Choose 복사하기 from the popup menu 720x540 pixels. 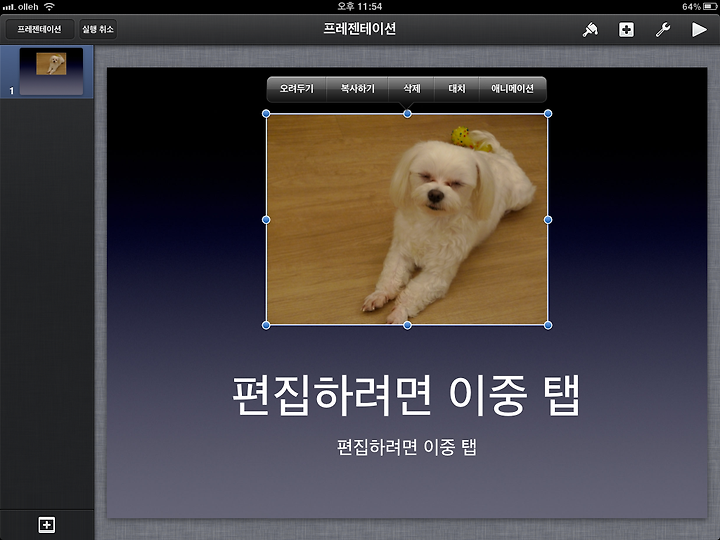point(357,89)
